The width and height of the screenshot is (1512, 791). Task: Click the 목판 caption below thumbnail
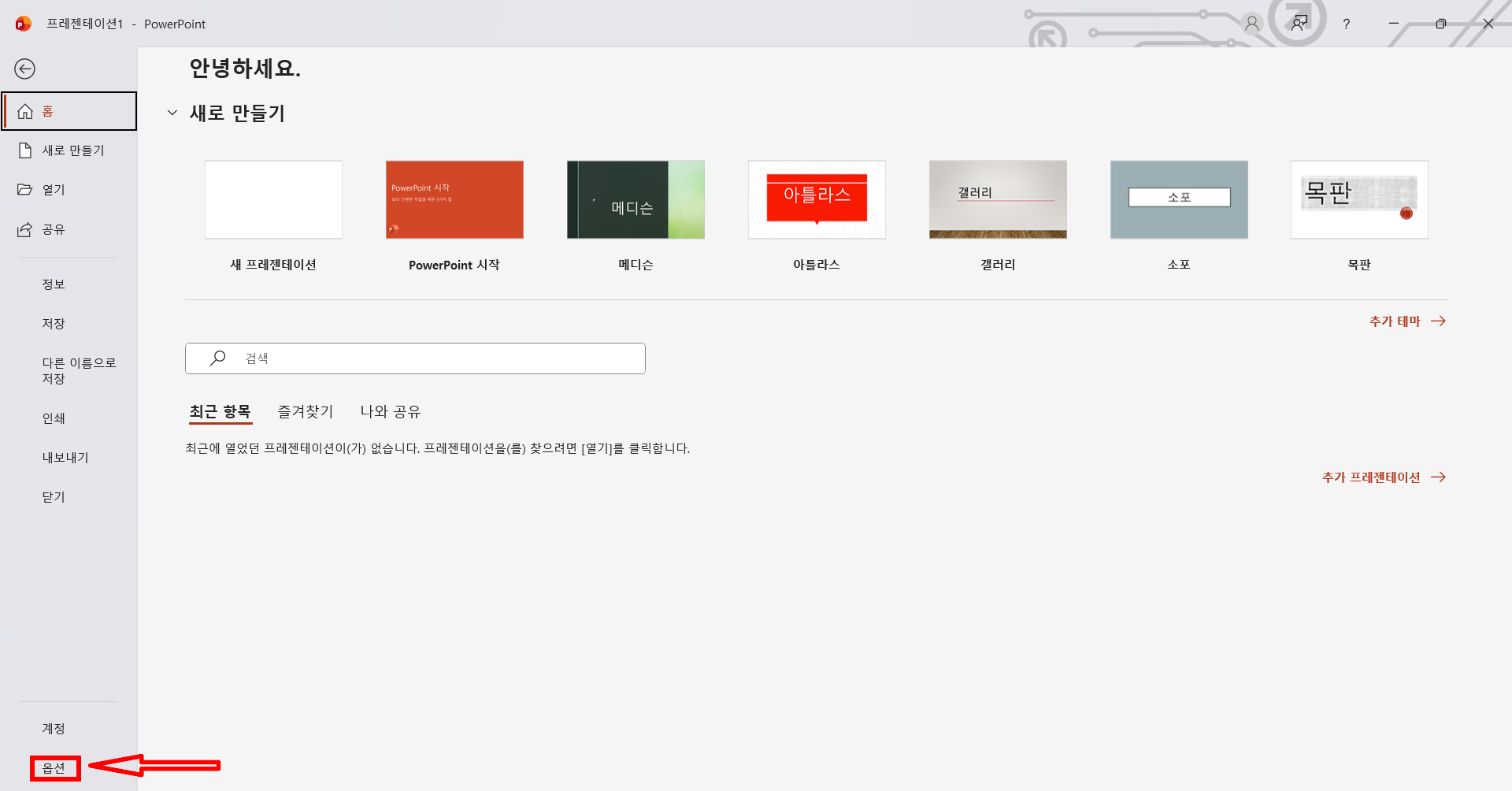pyautogui.click(x=1359, y=265)
